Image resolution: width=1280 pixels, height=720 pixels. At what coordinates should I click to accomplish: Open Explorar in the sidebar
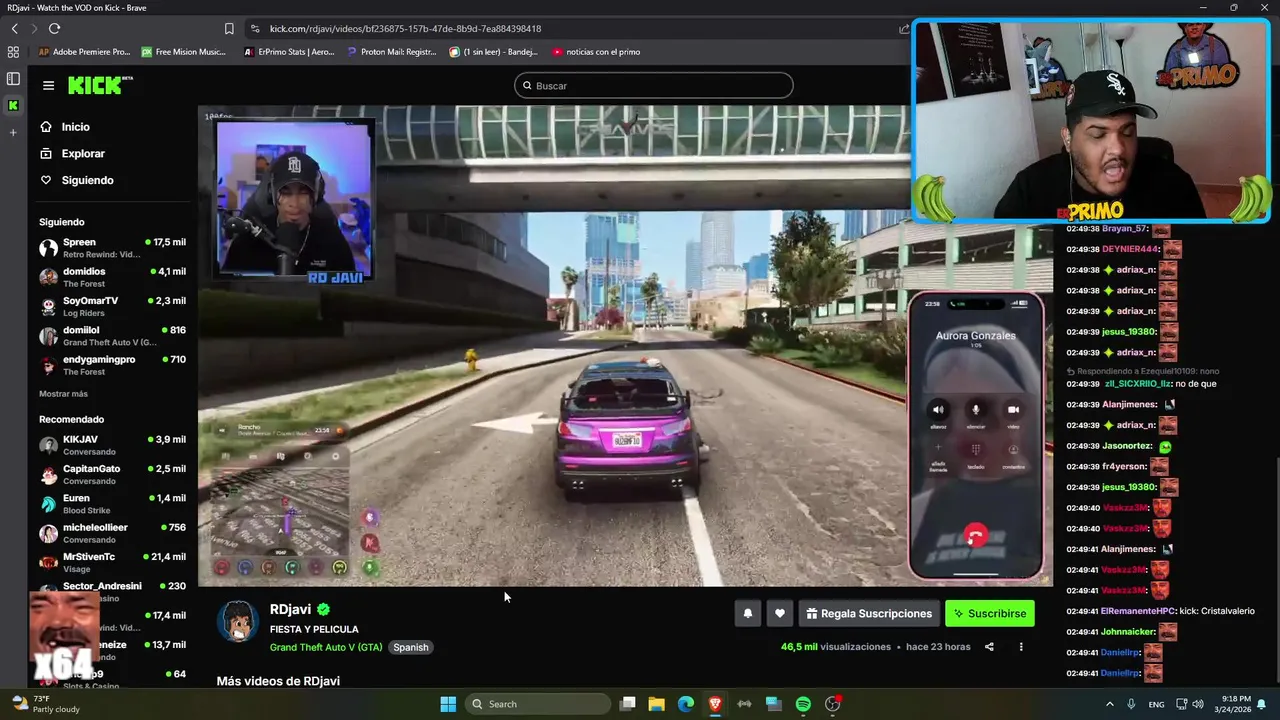pos(72,154)
